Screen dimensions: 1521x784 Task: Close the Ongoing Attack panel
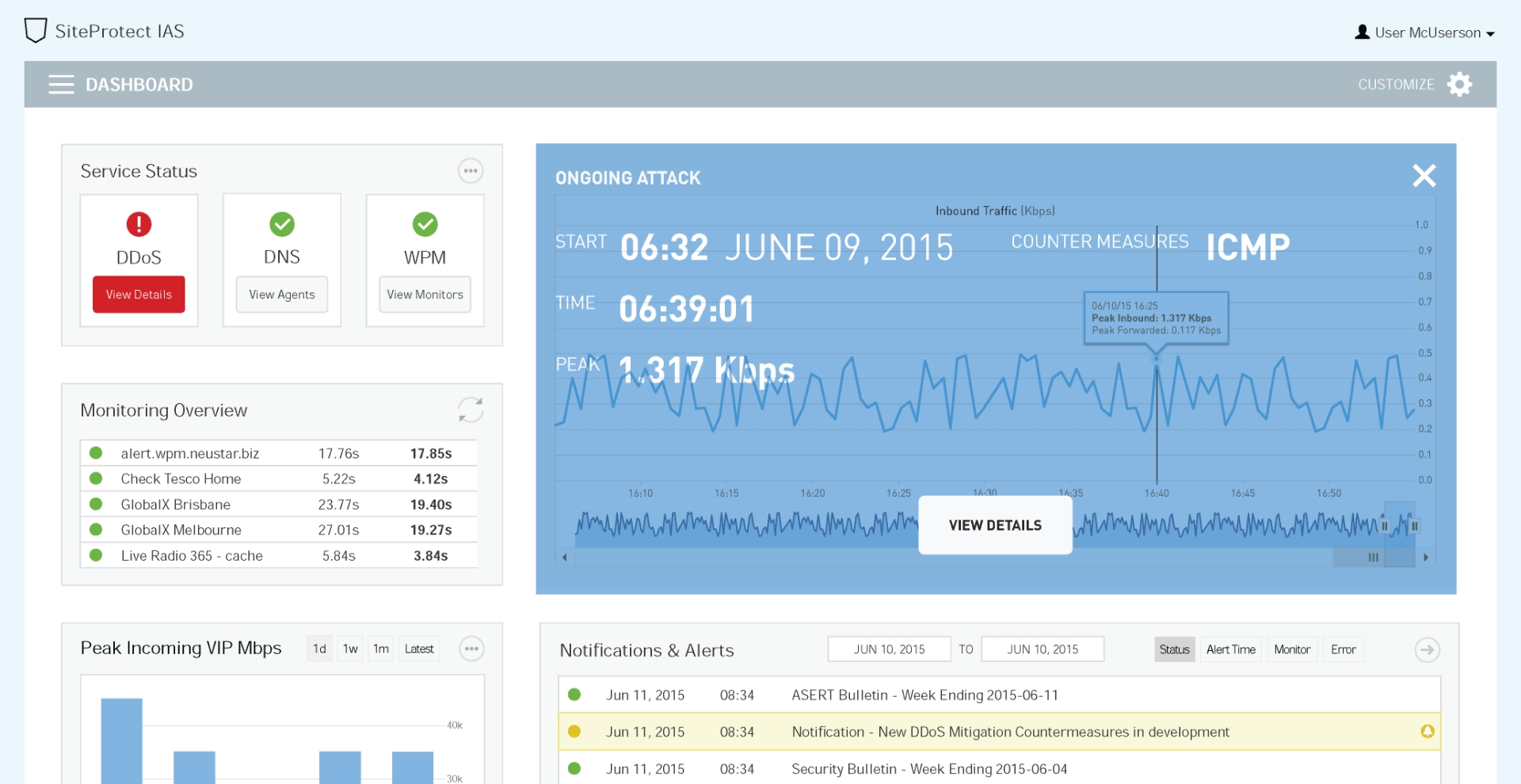pyautogui.click(x=1424, y=176)
